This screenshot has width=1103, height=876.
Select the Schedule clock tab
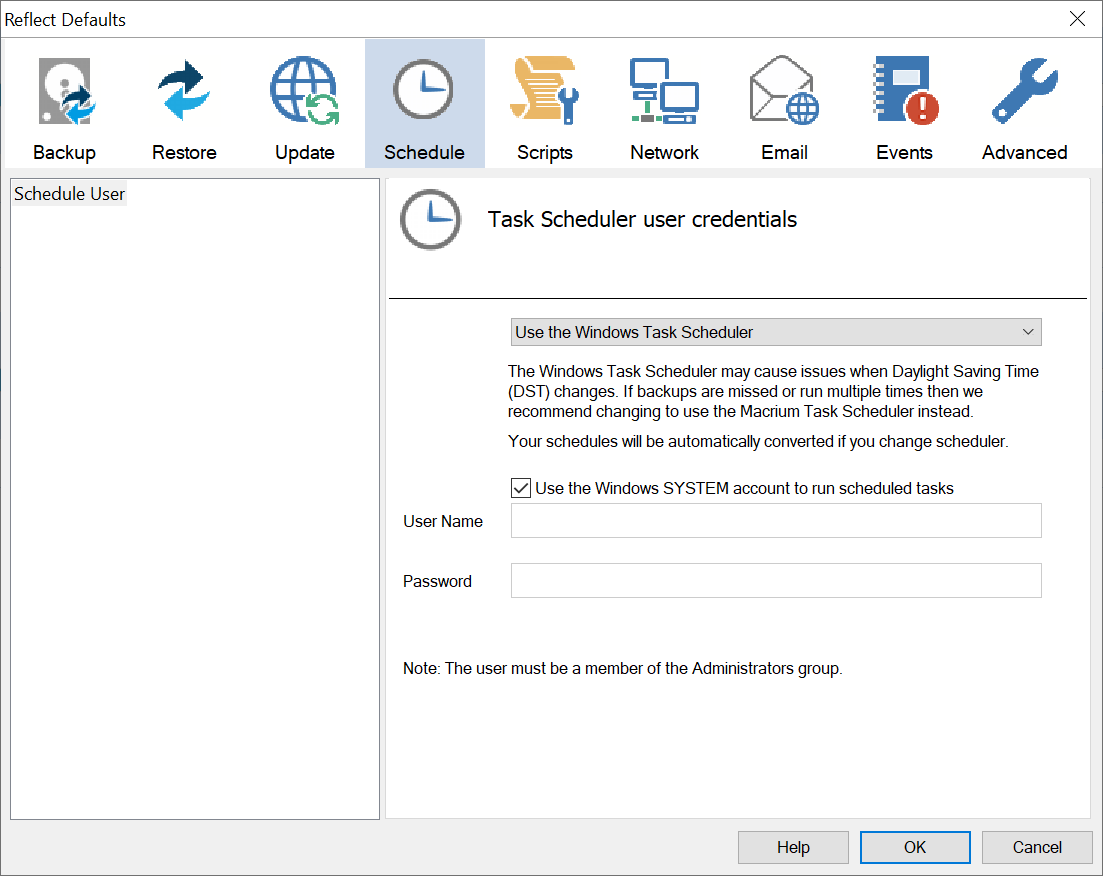[424, 104]
